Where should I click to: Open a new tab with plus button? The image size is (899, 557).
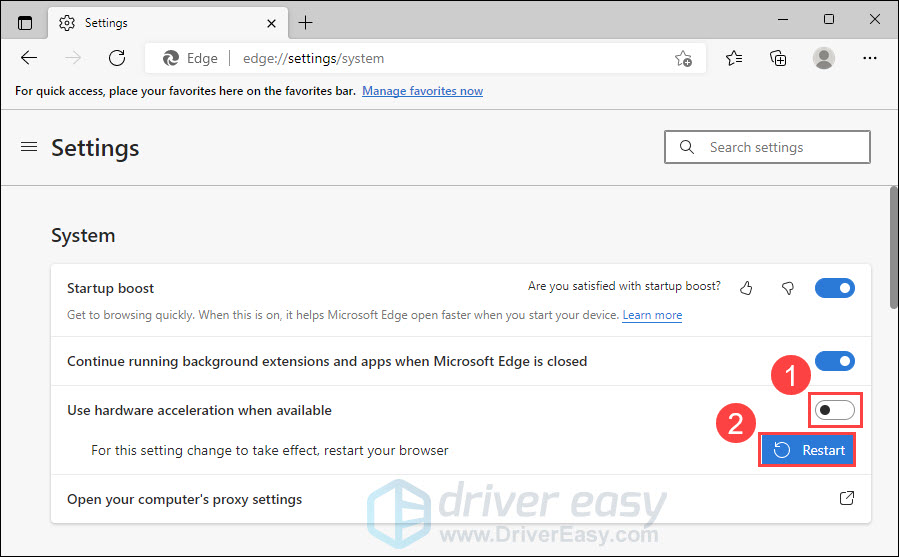305,21
